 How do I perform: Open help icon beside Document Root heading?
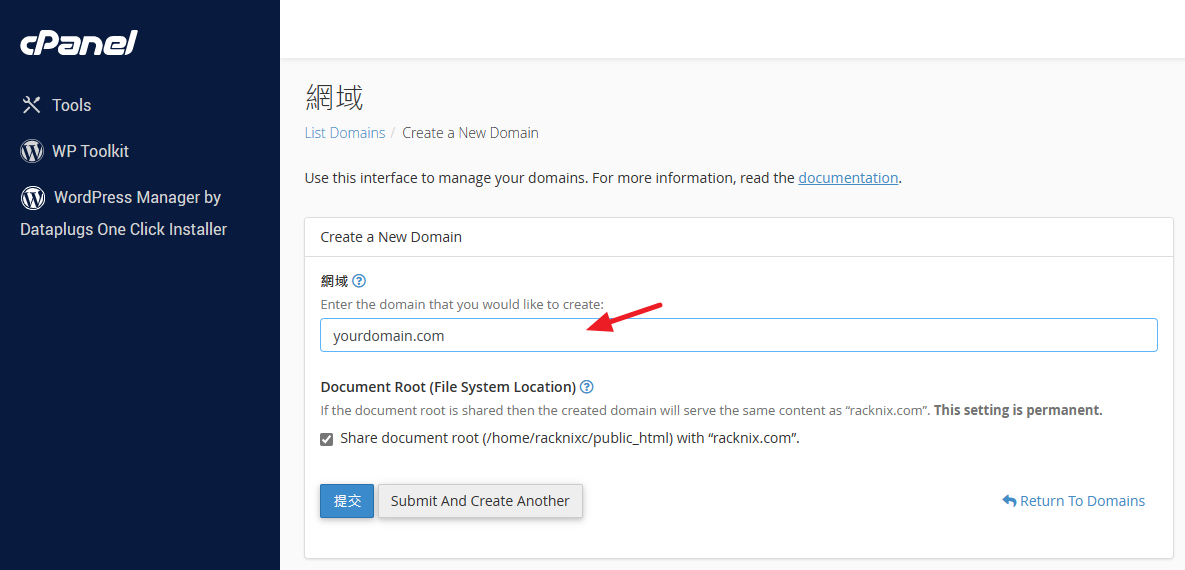(x=587, y=387)
